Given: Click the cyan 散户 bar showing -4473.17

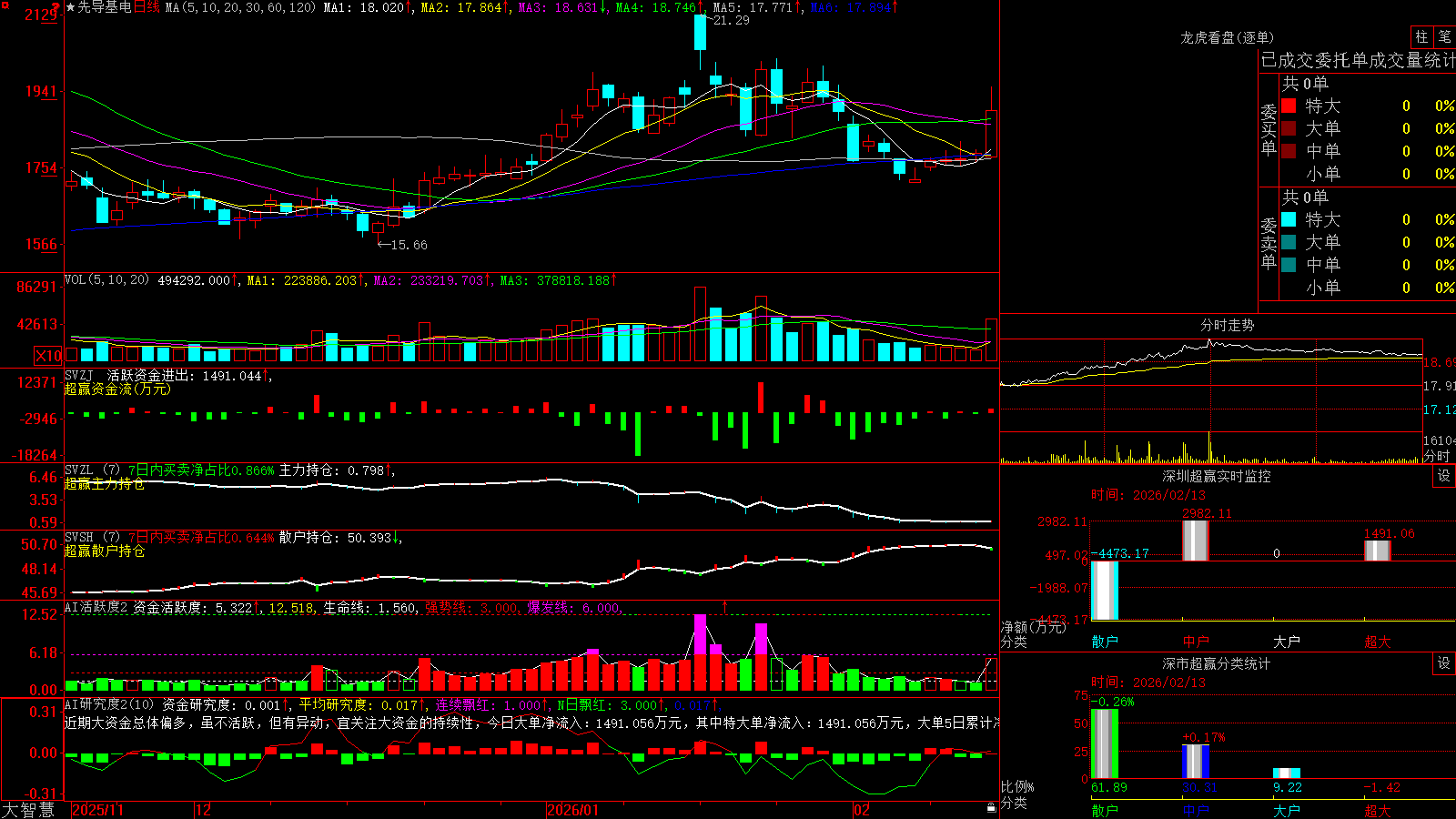Looking at the screenshot, I should pyautogui.click(x=1105, y=591).
